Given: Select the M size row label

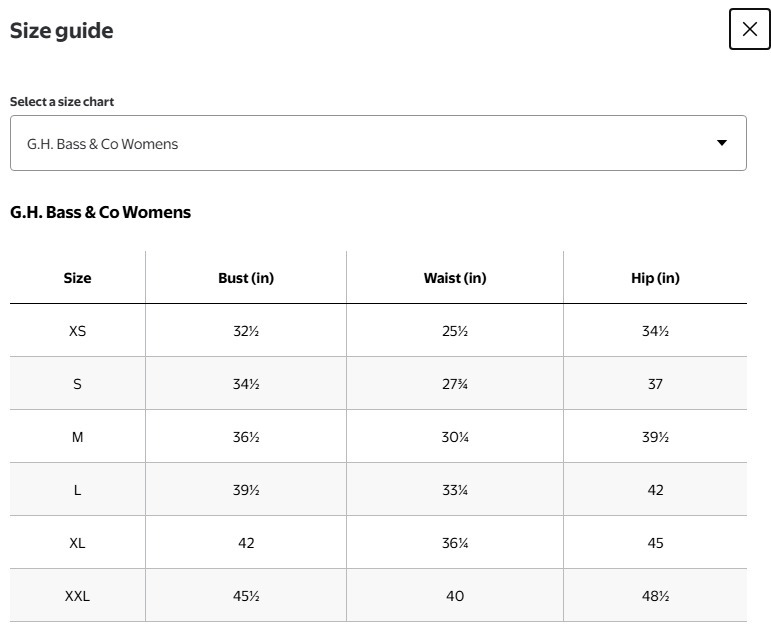Looking at the screenshot, I should point(77,437).
